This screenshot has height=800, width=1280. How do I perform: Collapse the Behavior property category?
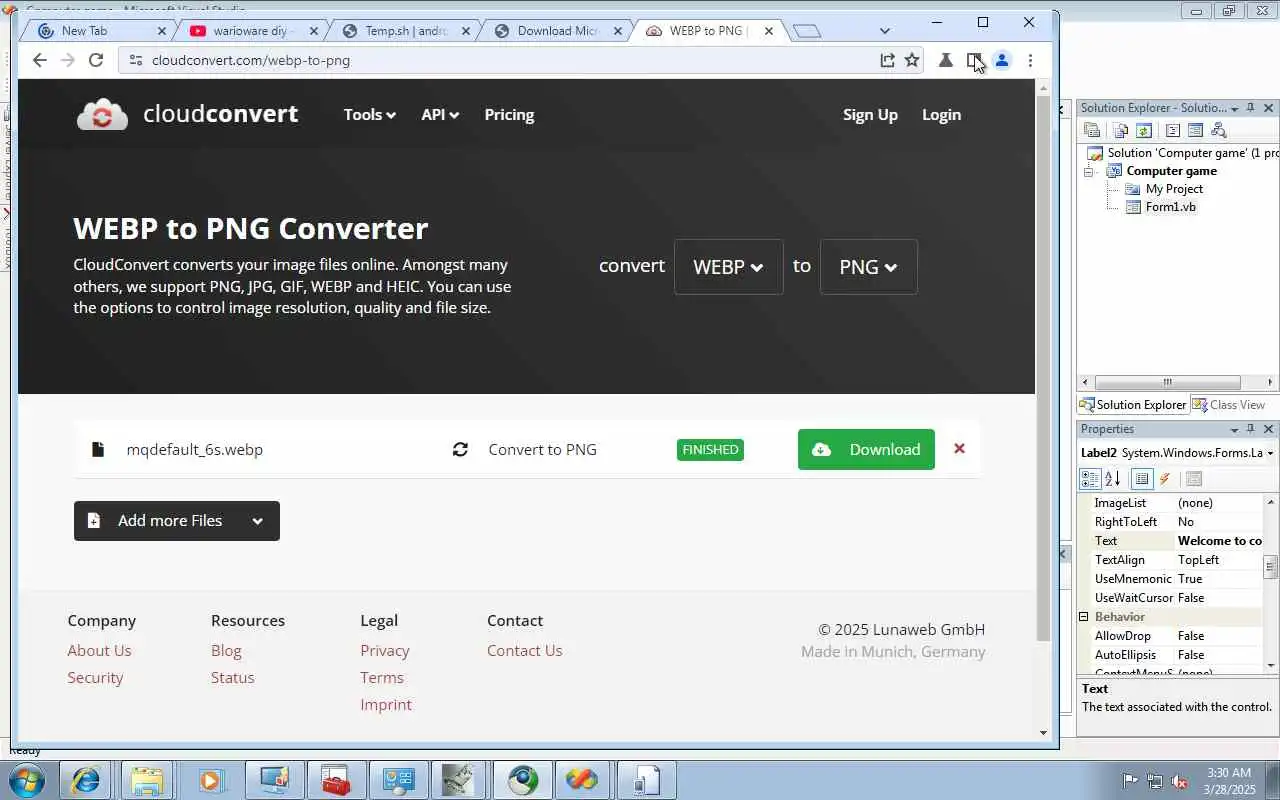(x=1083, y=617)
